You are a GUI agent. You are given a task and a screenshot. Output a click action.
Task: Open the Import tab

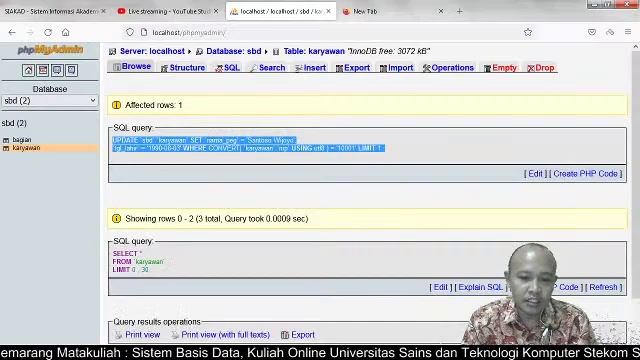(396, 68)
